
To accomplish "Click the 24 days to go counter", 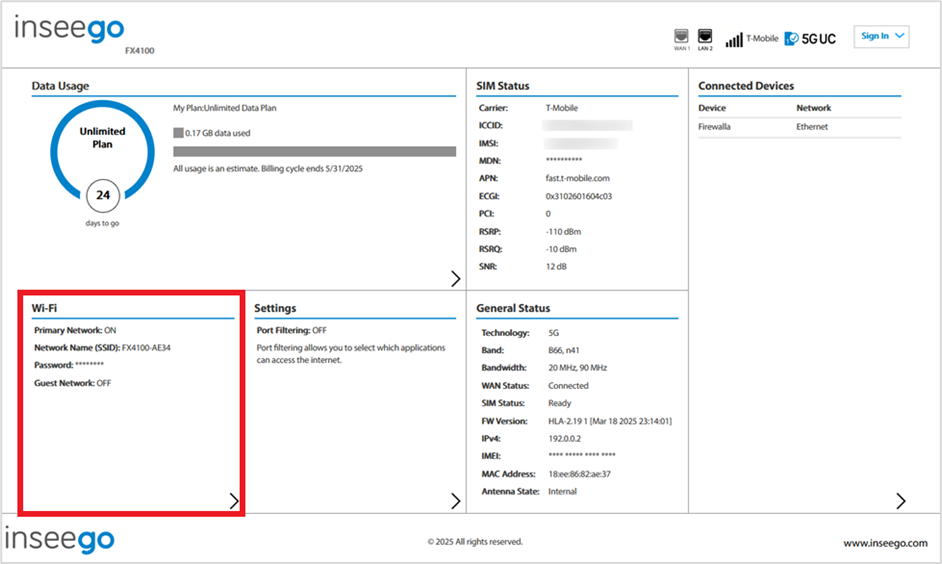I will pos(103,195).
